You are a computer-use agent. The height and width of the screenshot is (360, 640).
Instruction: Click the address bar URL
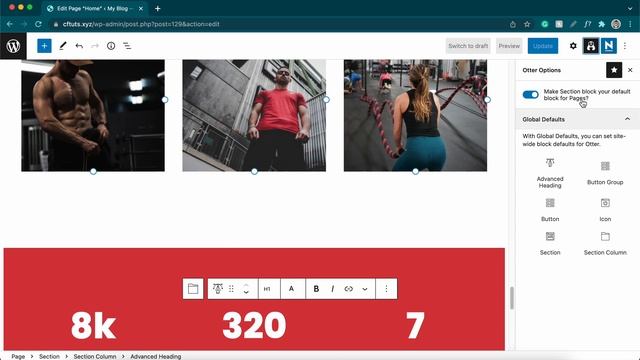(141, 24)
